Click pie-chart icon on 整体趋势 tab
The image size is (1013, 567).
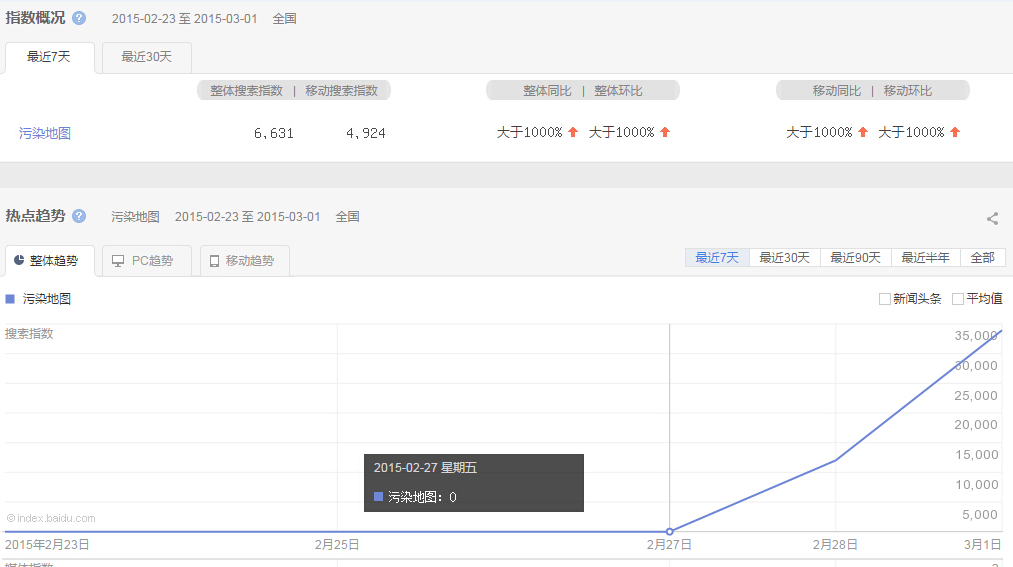[19, 260]
